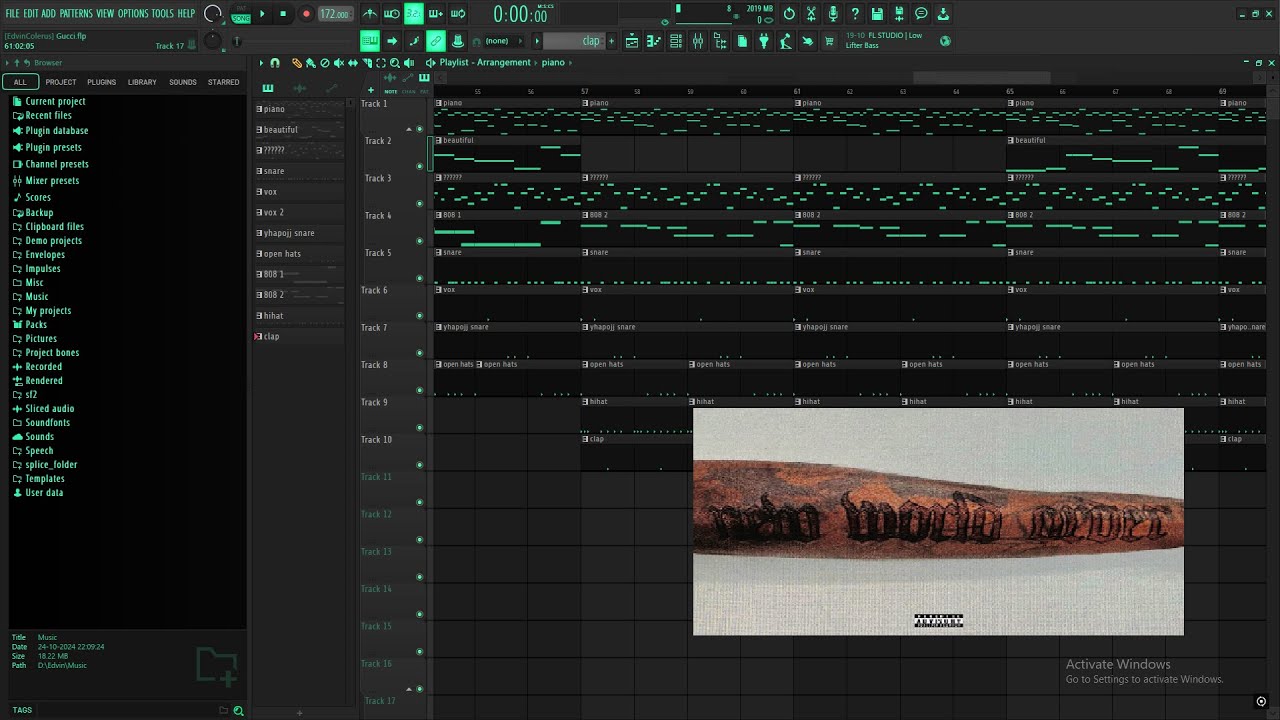Image resolution: width=1280 pixels, height=720 pixels.
Task: Toggle the playlist snap magnet icon
Action: click(275, 63)
